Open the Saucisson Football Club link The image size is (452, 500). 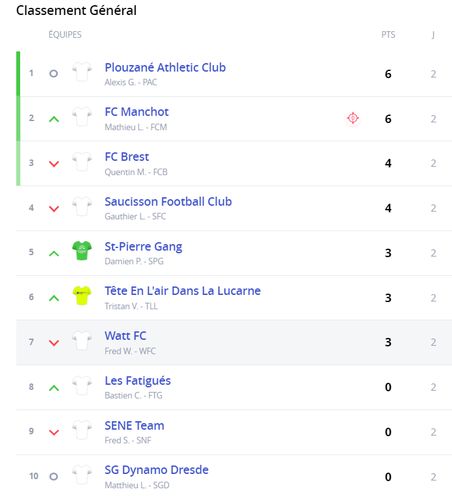pos(168,202)
